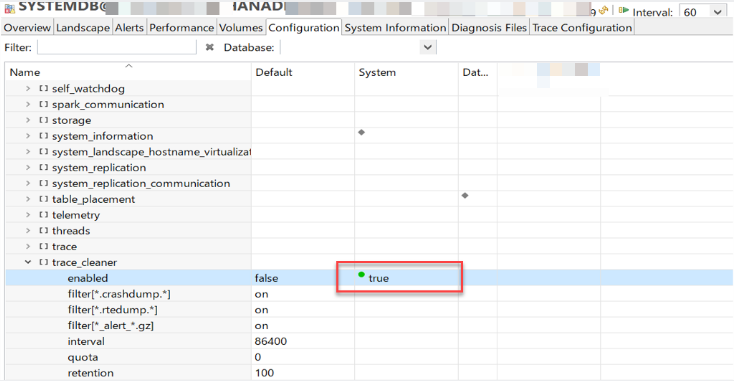This screenshot has height=381, width=734.
Task: Select the spark_communication section icon
Action: (44, 104)
